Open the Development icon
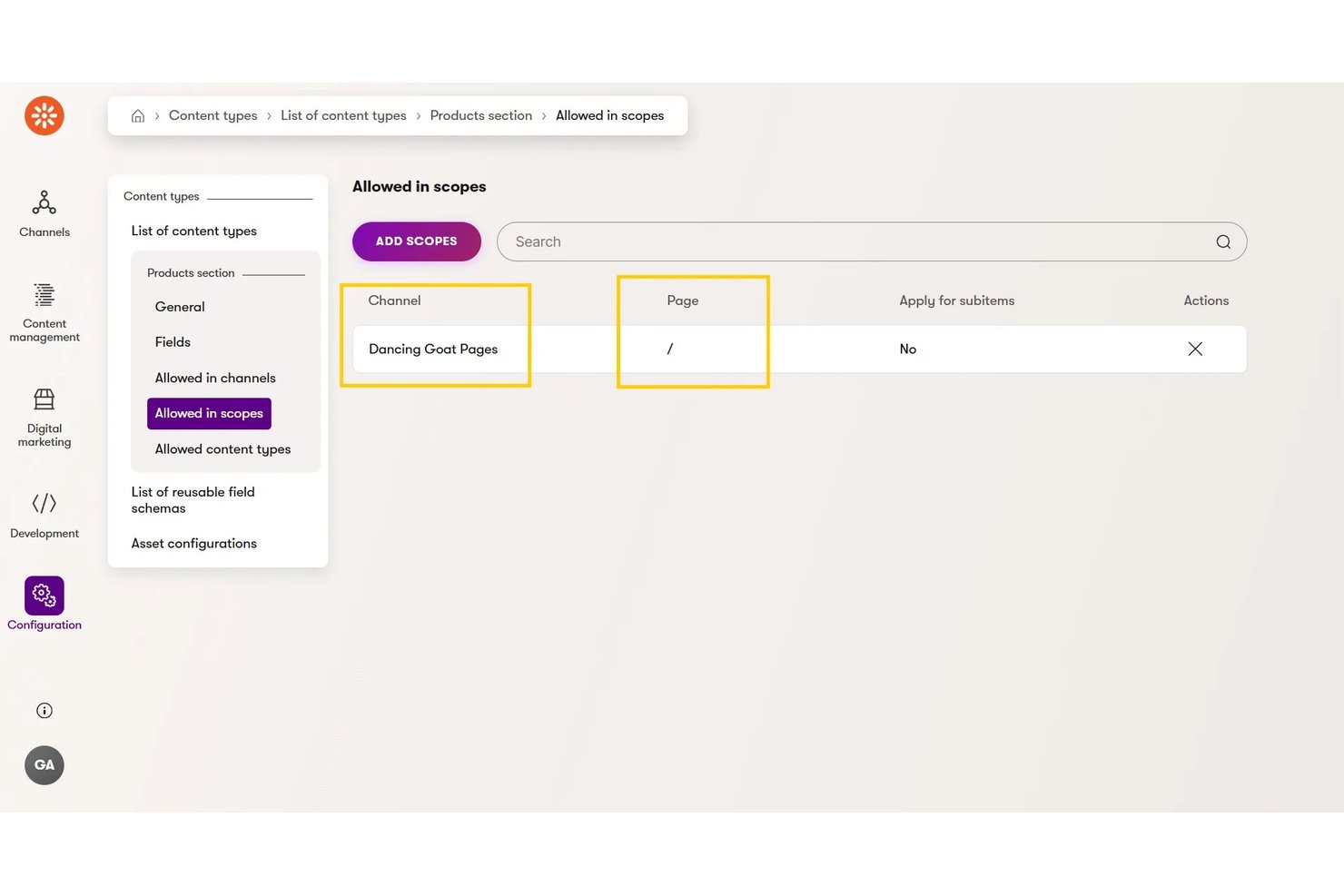1344x896 pixels. (44, 504)
